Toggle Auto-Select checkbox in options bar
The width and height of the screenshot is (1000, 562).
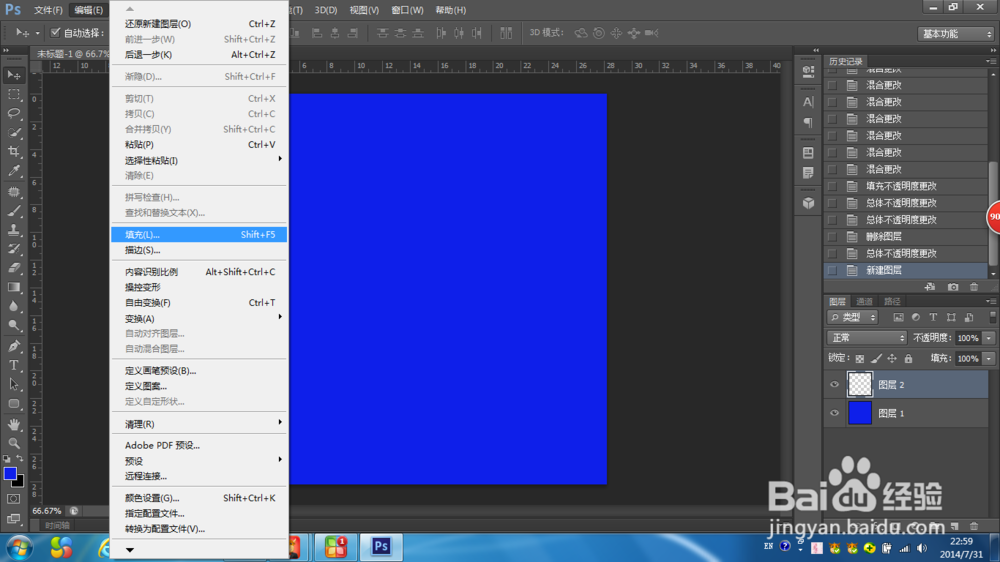(x=55, y=33)
